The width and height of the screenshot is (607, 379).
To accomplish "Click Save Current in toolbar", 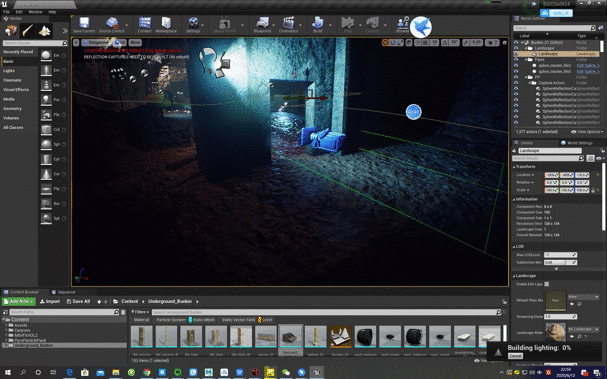I will point(84,25).
